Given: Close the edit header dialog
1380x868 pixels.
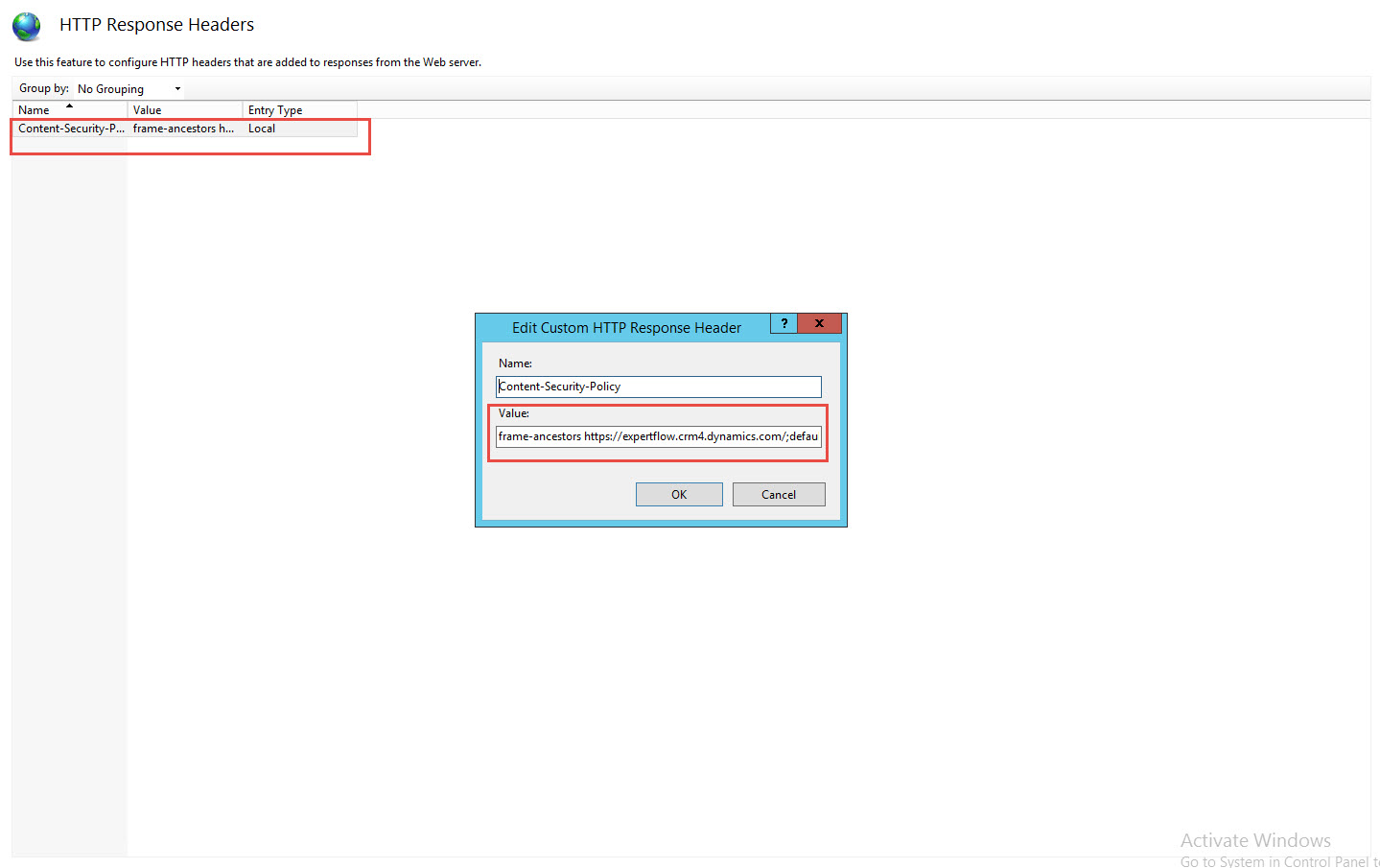Looking at the screenshot, I should tap(820, 323).
